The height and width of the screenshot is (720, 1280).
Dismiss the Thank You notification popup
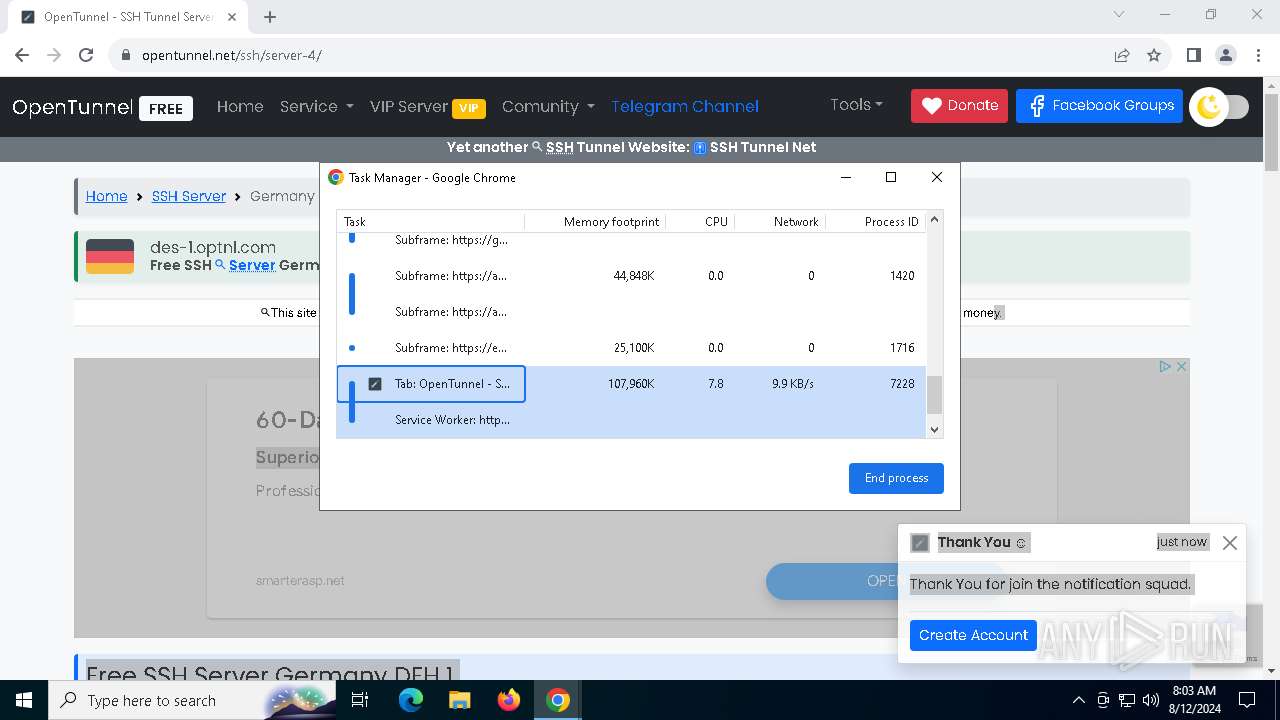tap(1230, 543)
